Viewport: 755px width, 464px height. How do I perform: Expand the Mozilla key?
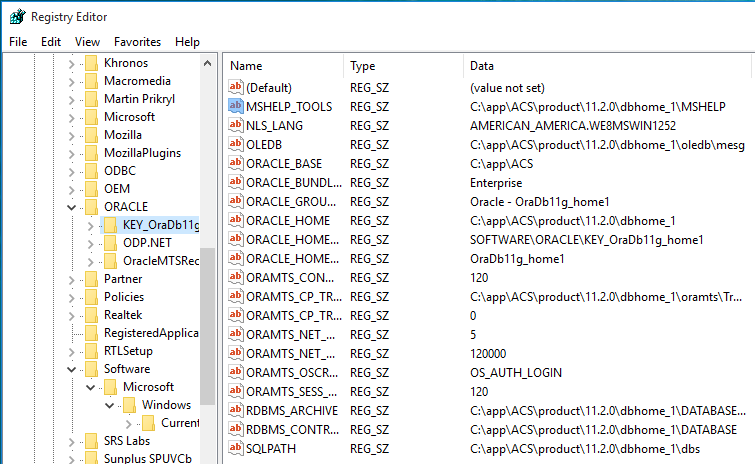[x=72, y=135]
